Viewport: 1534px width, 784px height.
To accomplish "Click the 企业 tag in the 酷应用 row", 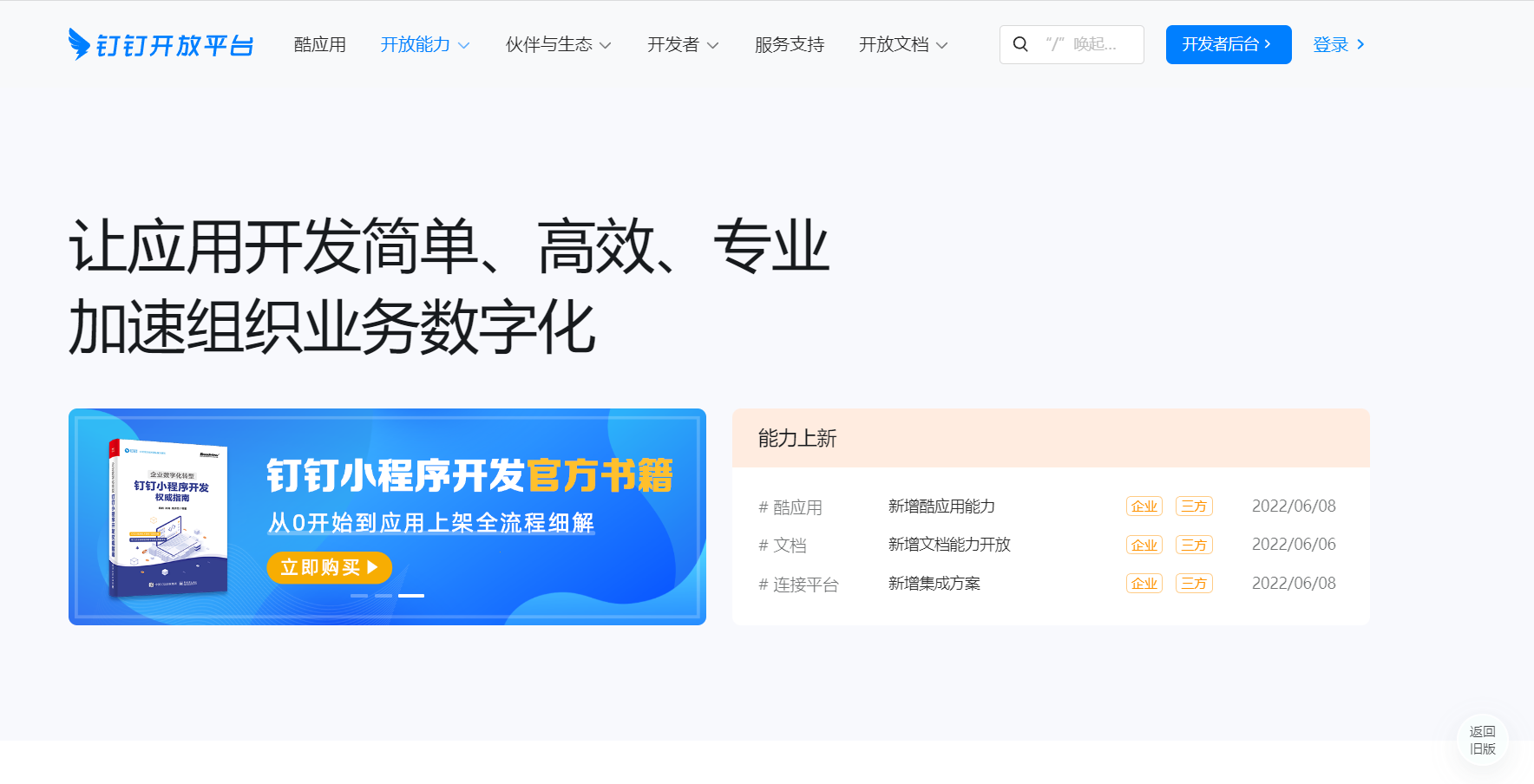I will 1144,506.
